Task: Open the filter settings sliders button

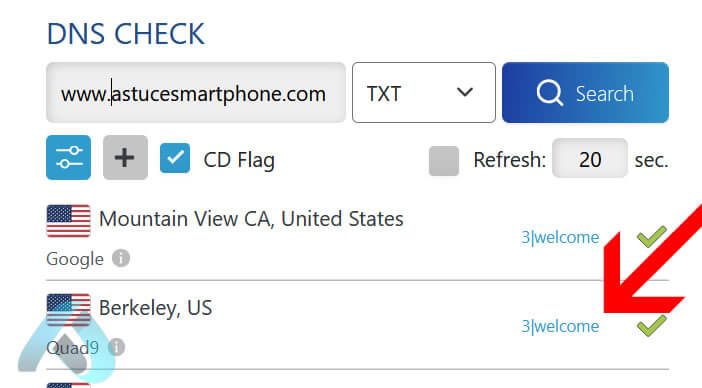Action: click(x=68, y=158)
